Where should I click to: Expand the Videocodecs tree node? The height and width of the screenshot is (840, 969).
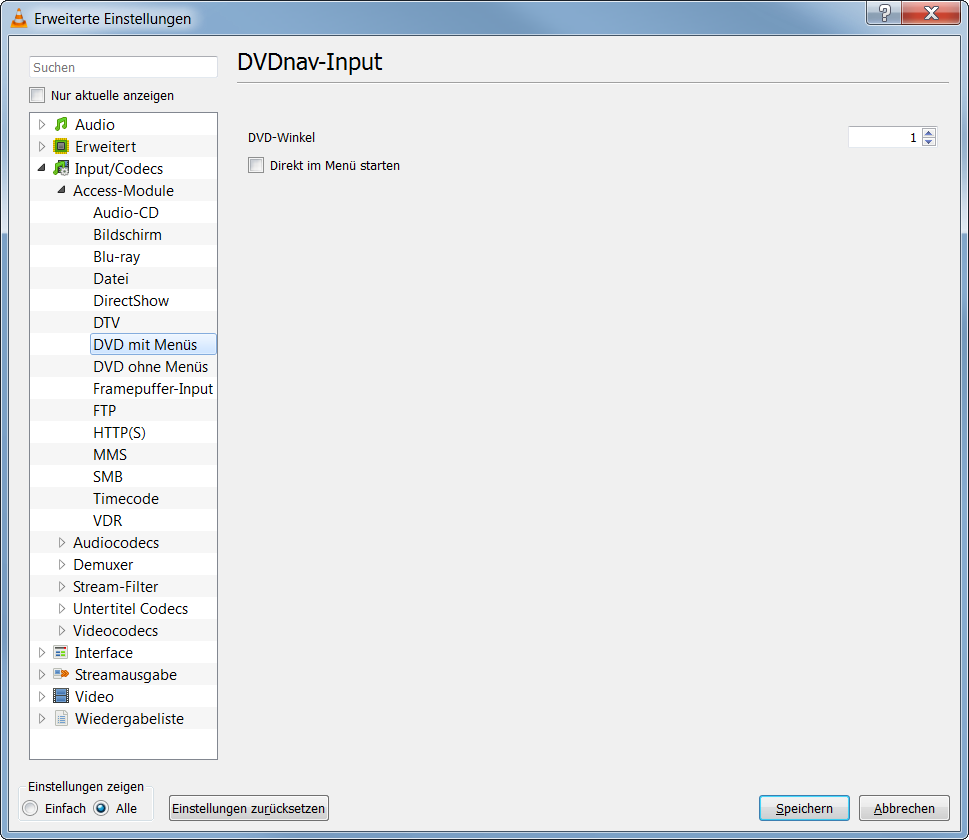(x=61, y=630)
